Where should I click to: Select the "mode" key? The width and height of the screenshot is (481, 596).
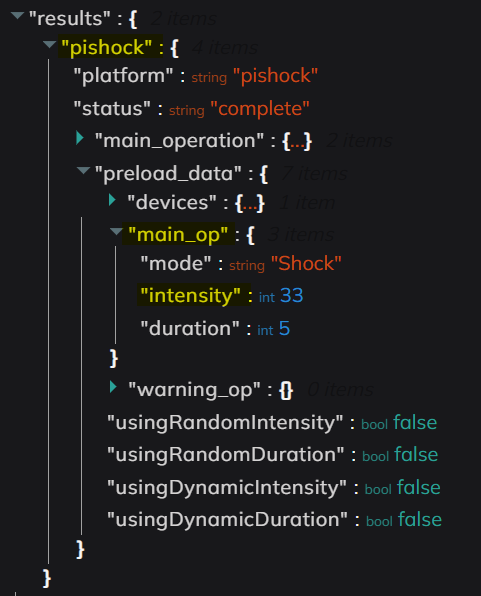[x=176, y=263]
